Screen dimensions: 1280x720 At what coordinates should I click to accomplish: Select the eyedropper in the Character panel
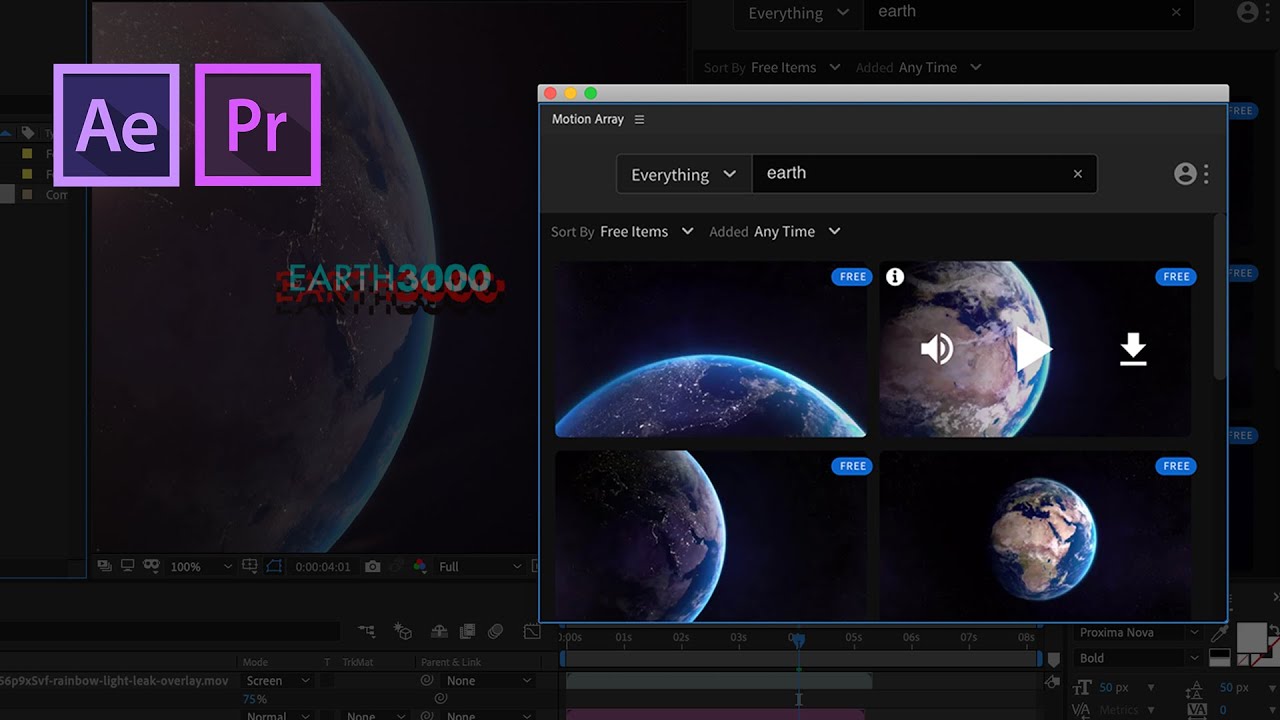tap(1218, 633)
